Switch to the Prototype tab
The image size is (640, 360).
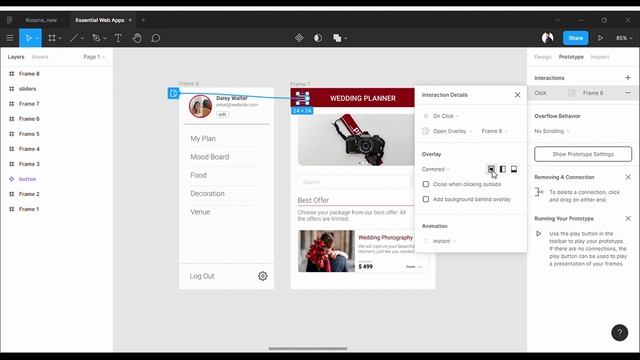[x=571, y=57]
